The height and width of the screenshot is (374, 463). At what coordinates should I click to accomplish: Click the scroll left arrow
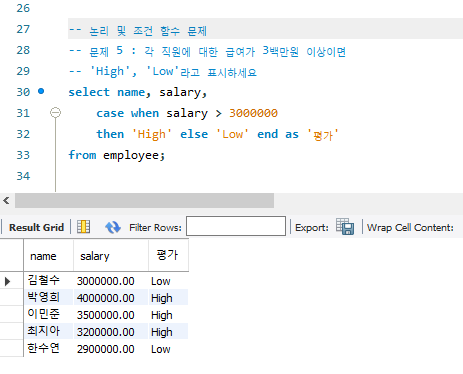(6, 200)
